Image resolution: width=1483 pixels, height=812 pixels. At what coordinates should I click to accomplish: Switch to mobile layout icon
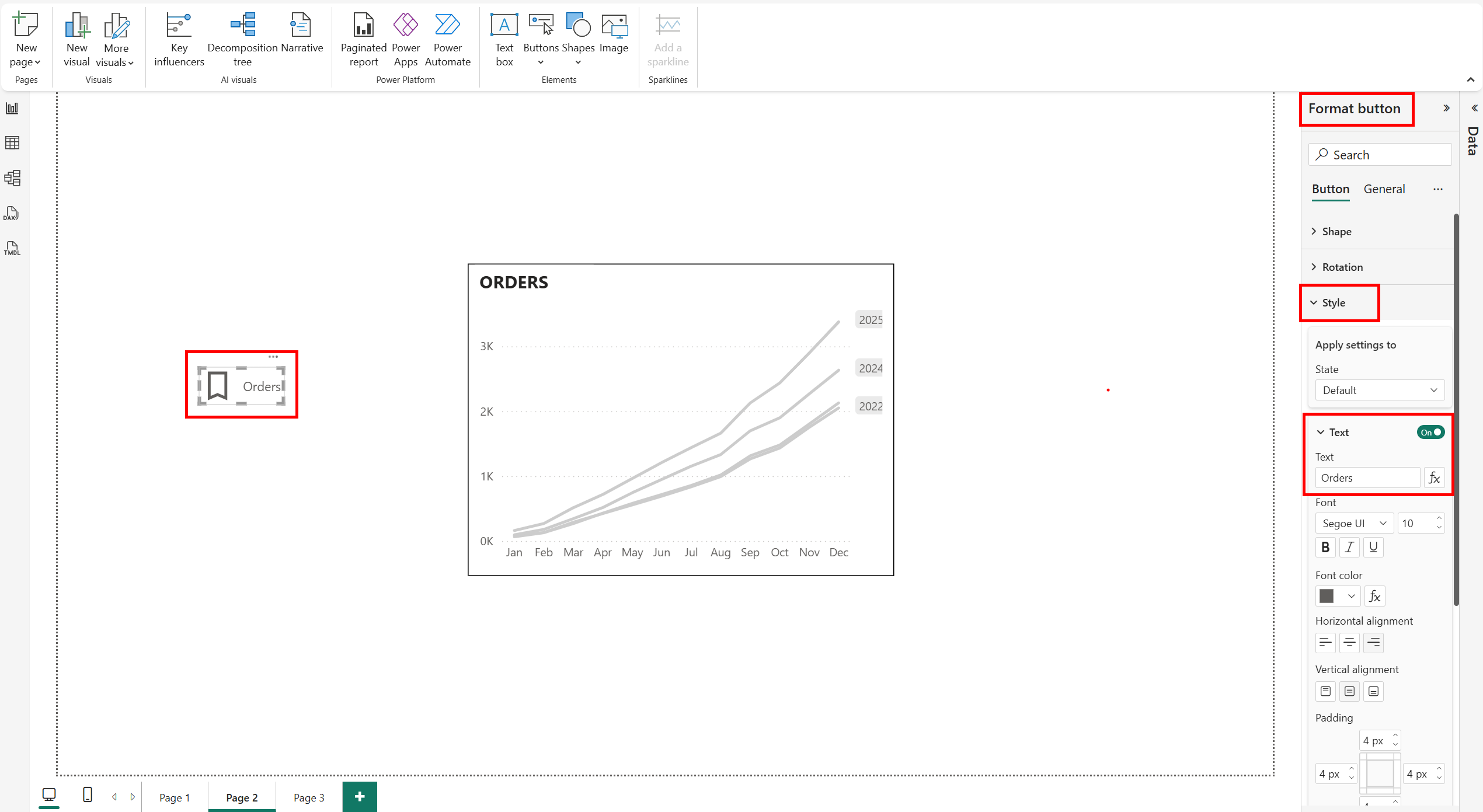(88, 795)
